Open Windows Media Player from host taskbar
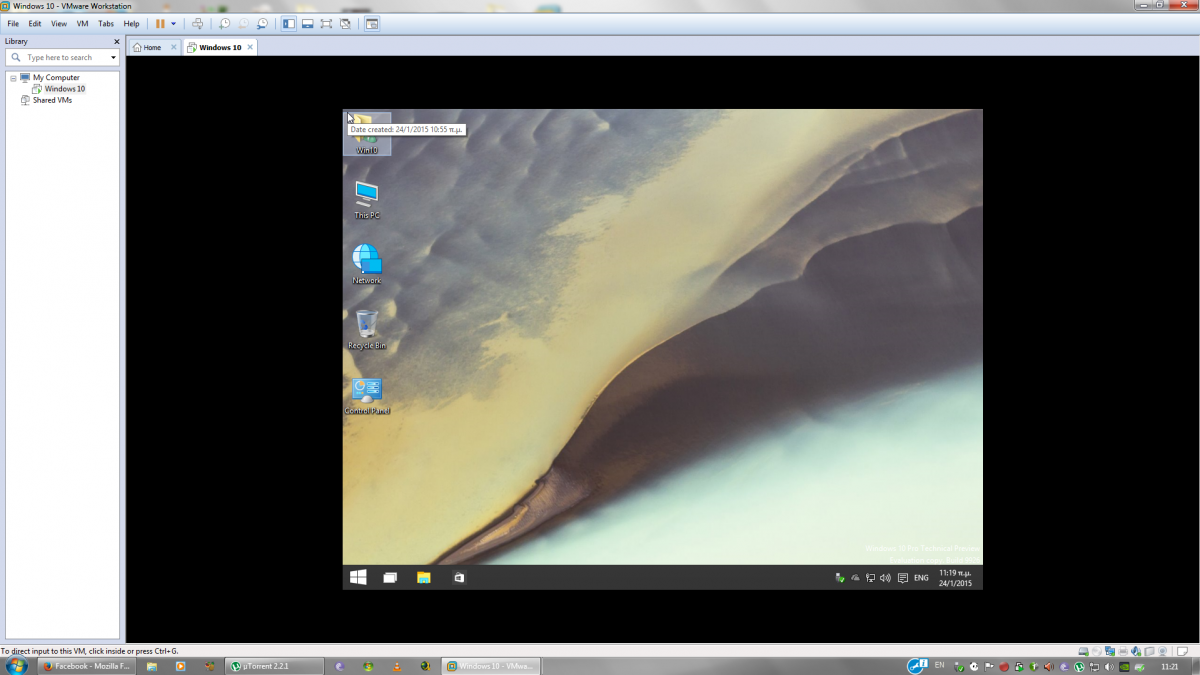 (181, 666)
